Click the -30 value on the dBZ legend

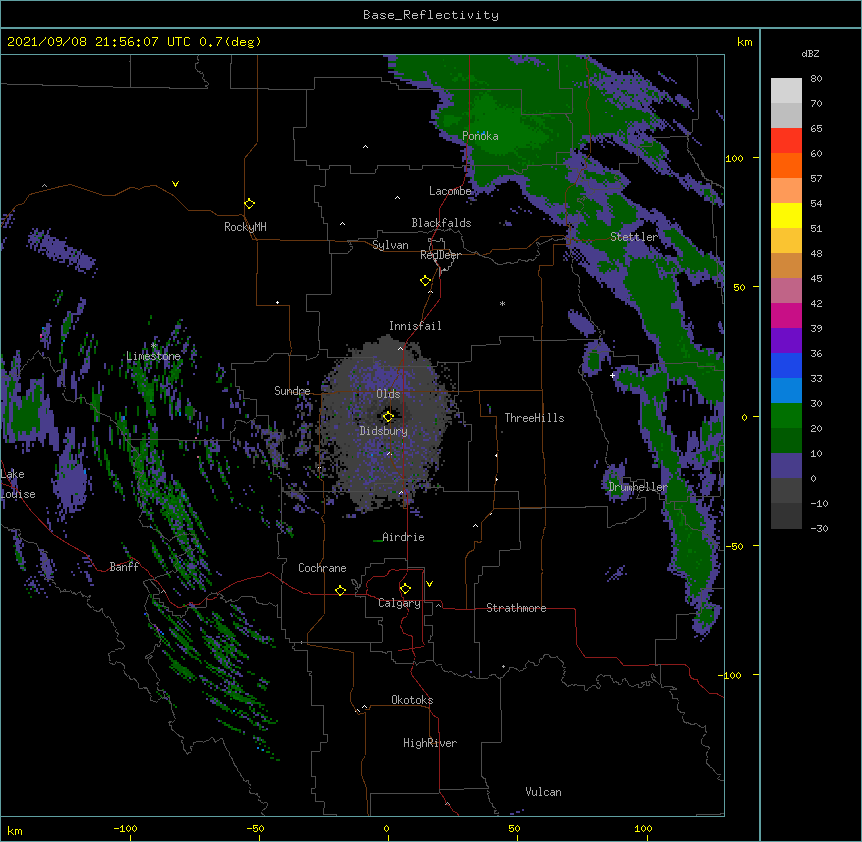coord(819,528)
